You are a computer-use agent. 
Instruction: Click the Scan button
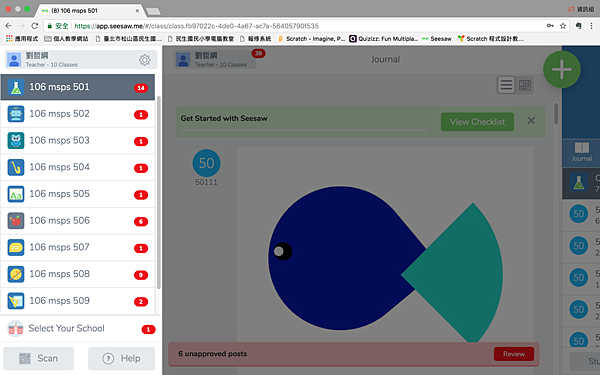click(39, 359)
